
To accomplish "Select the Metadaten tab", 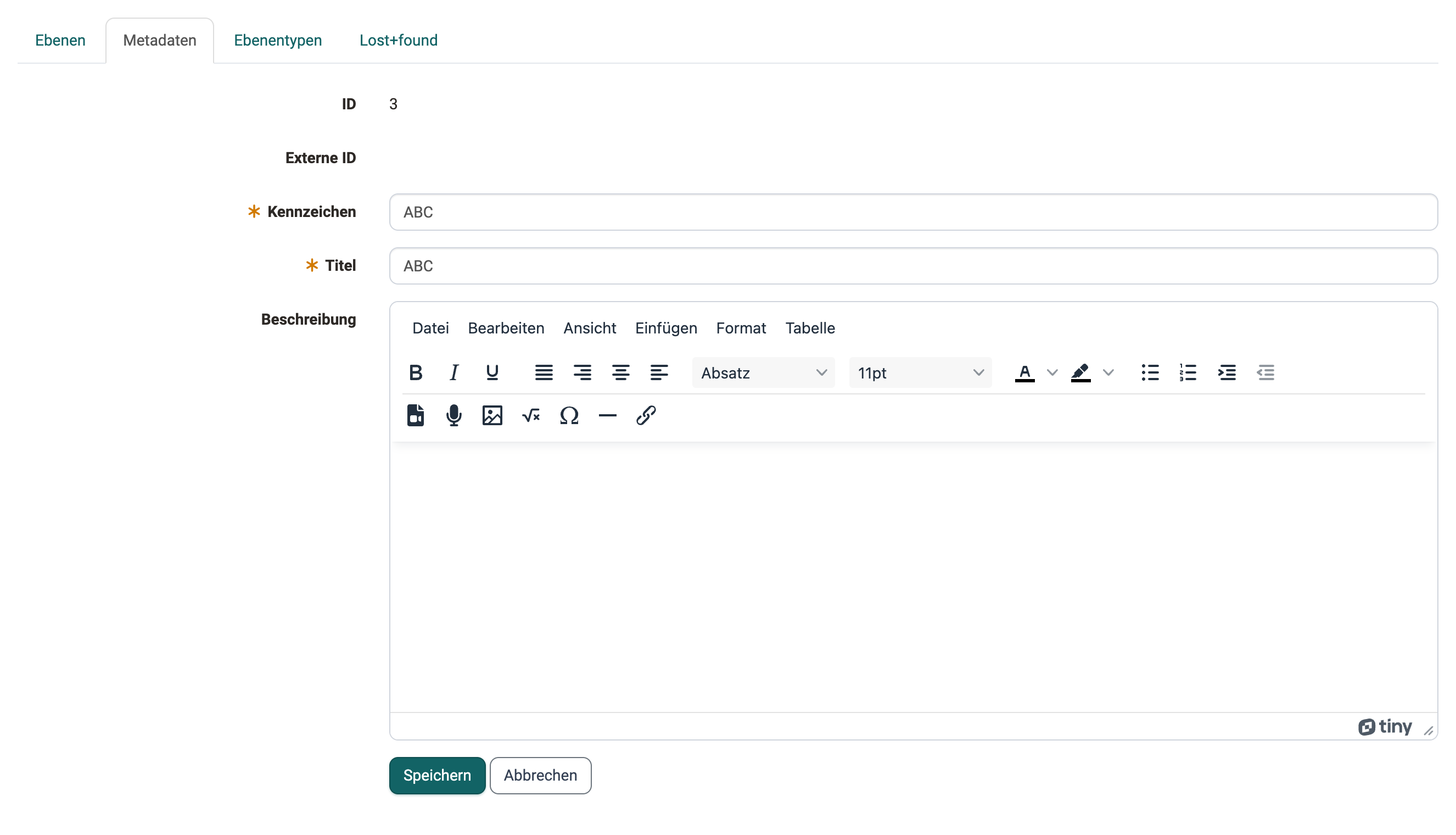I will coord(160,40).
